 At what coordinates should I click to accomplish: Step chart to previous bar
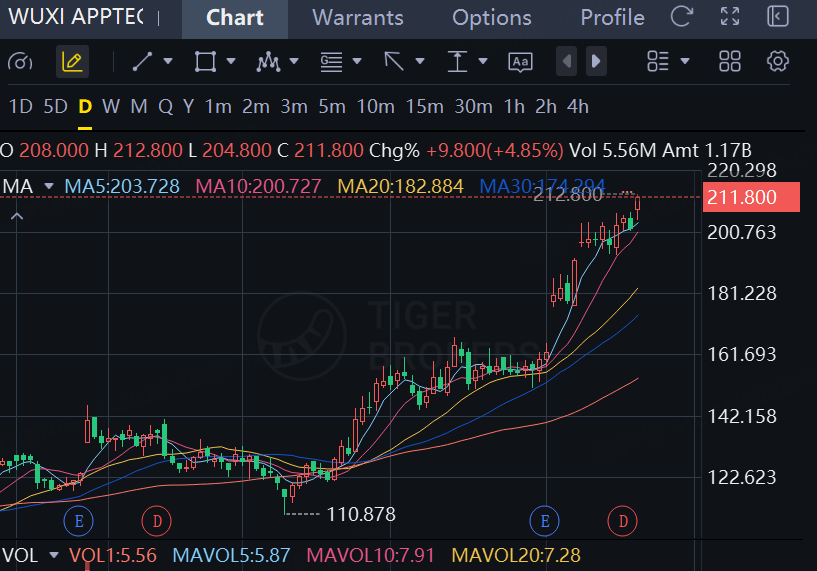click(x=566, y=61)
